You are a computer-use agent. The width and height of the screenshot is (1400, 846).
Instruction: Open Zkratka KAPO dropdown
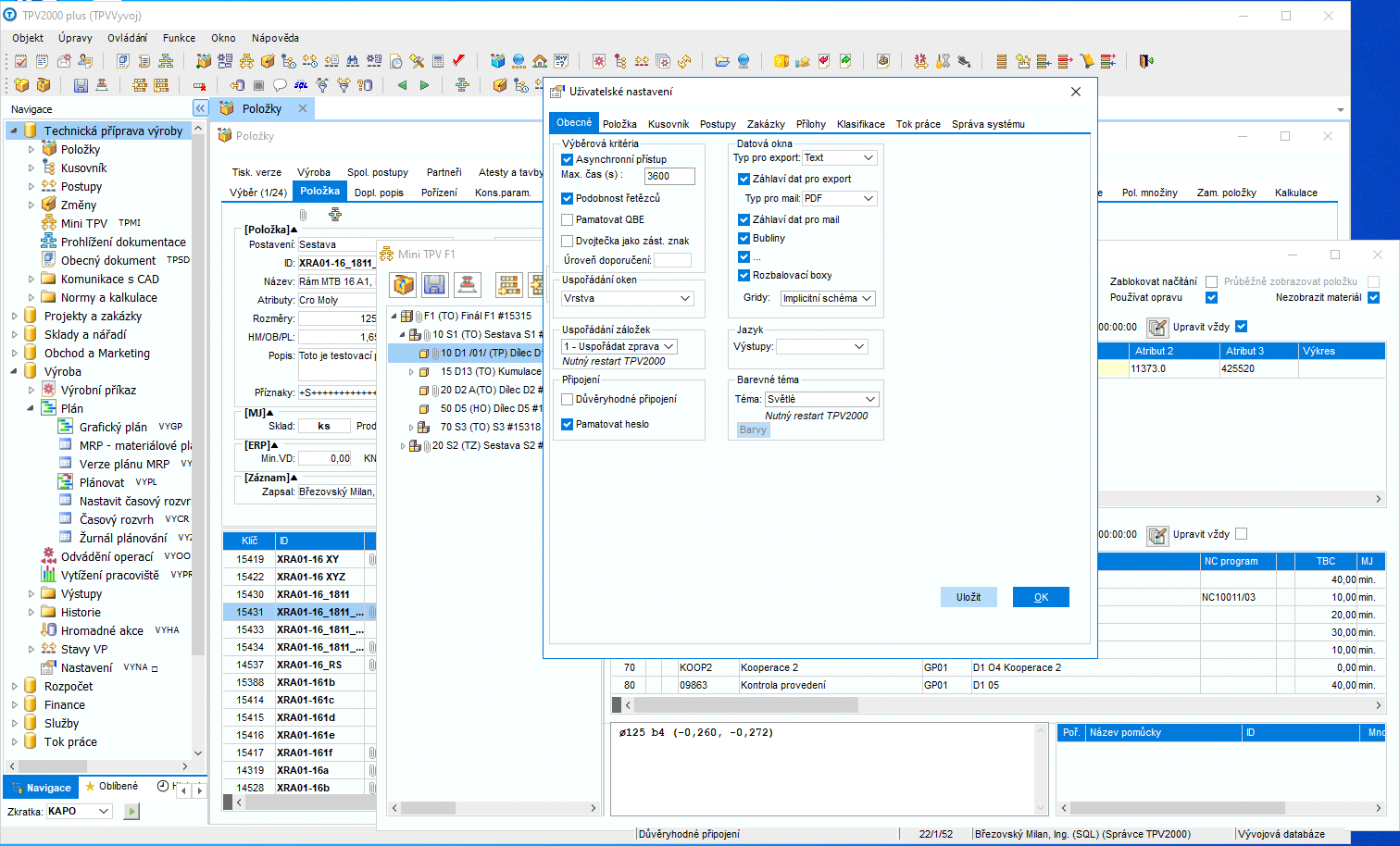pyautogui.click(x=104, y=811)
